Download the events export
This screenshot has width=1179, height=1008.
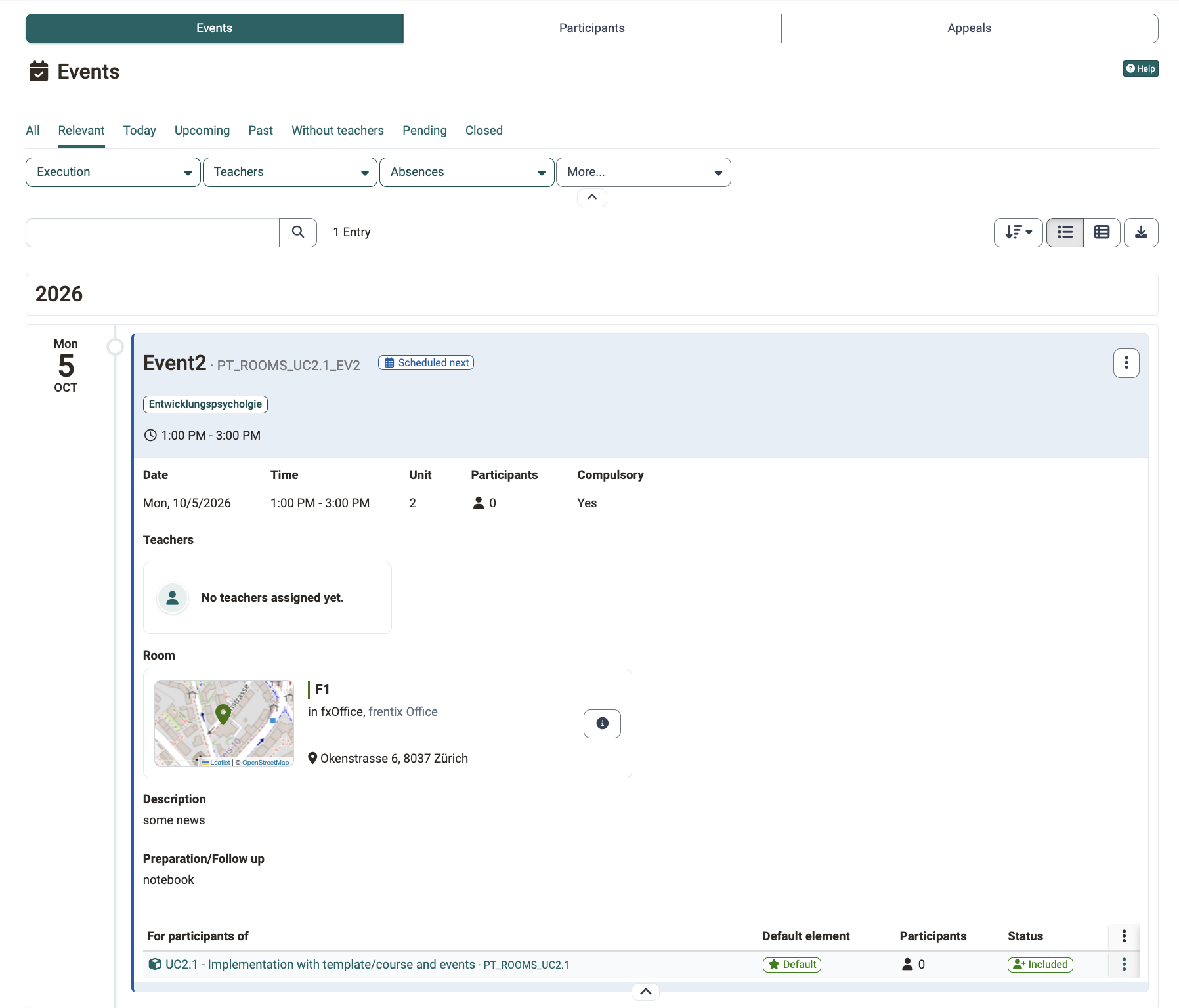pyautogui.click(x=1141, y=232)
